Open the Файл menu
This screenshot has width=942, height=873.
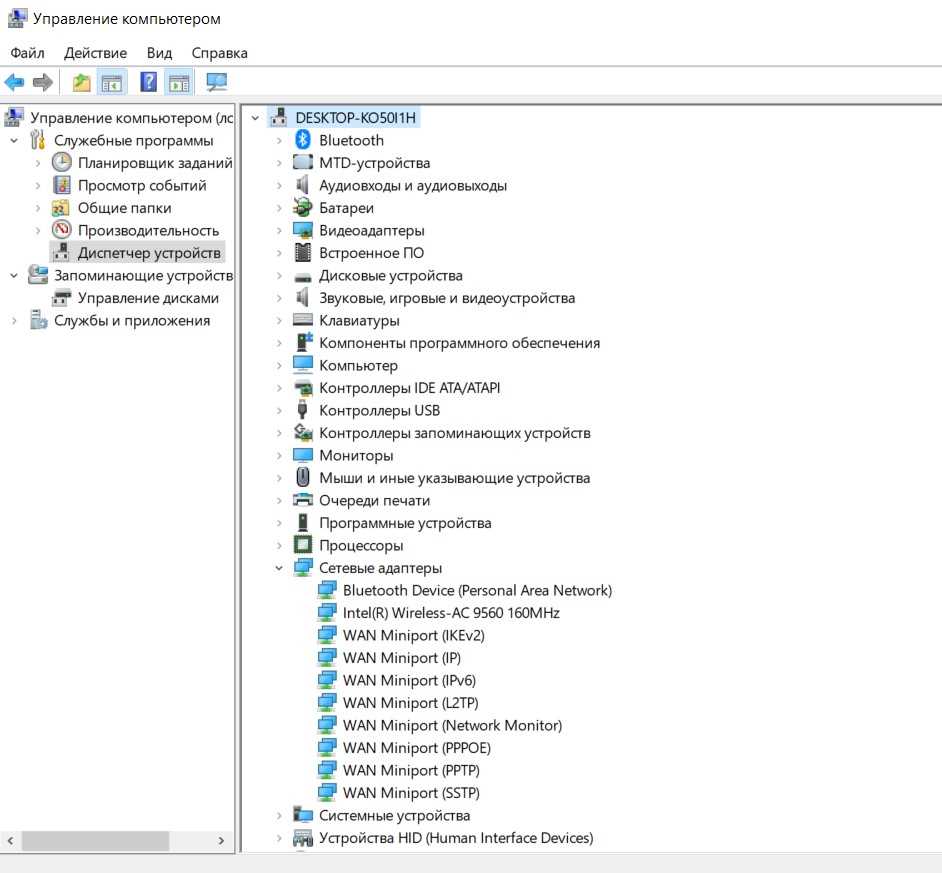pos(28,53)
